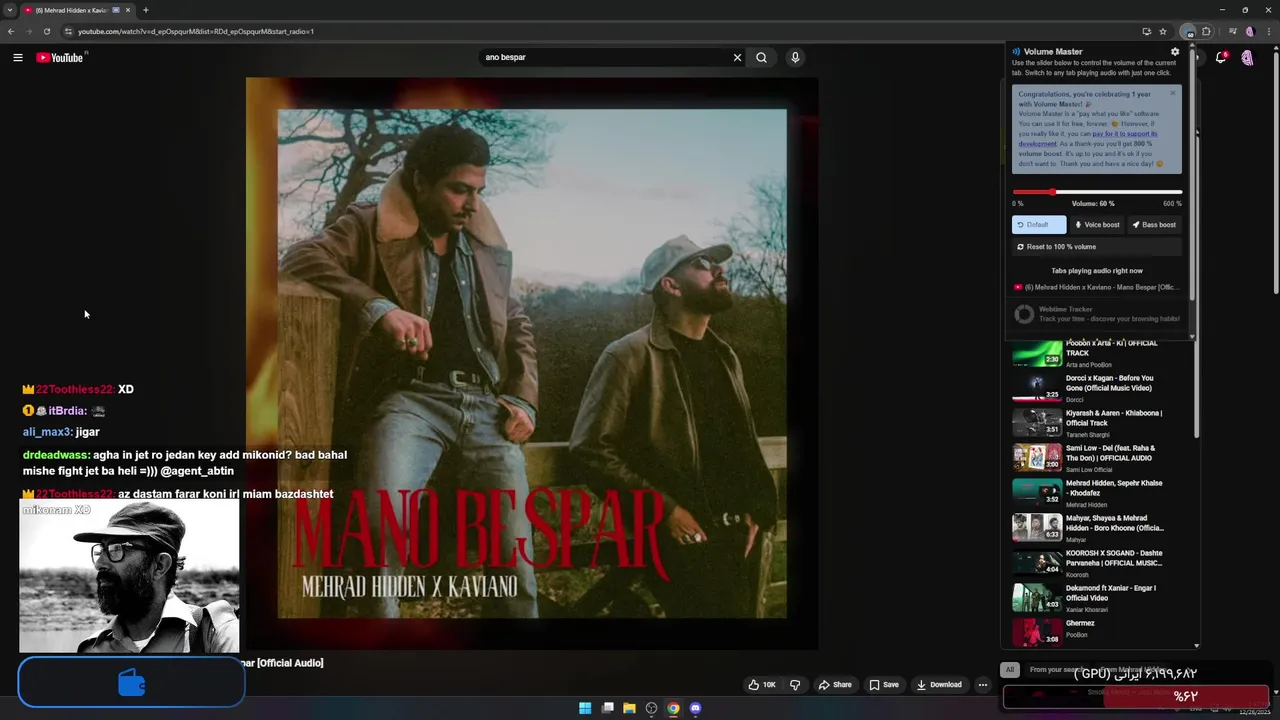Viewport: 1280px width, 720px height.
Task: Share the video
Action: click(835, 685)
